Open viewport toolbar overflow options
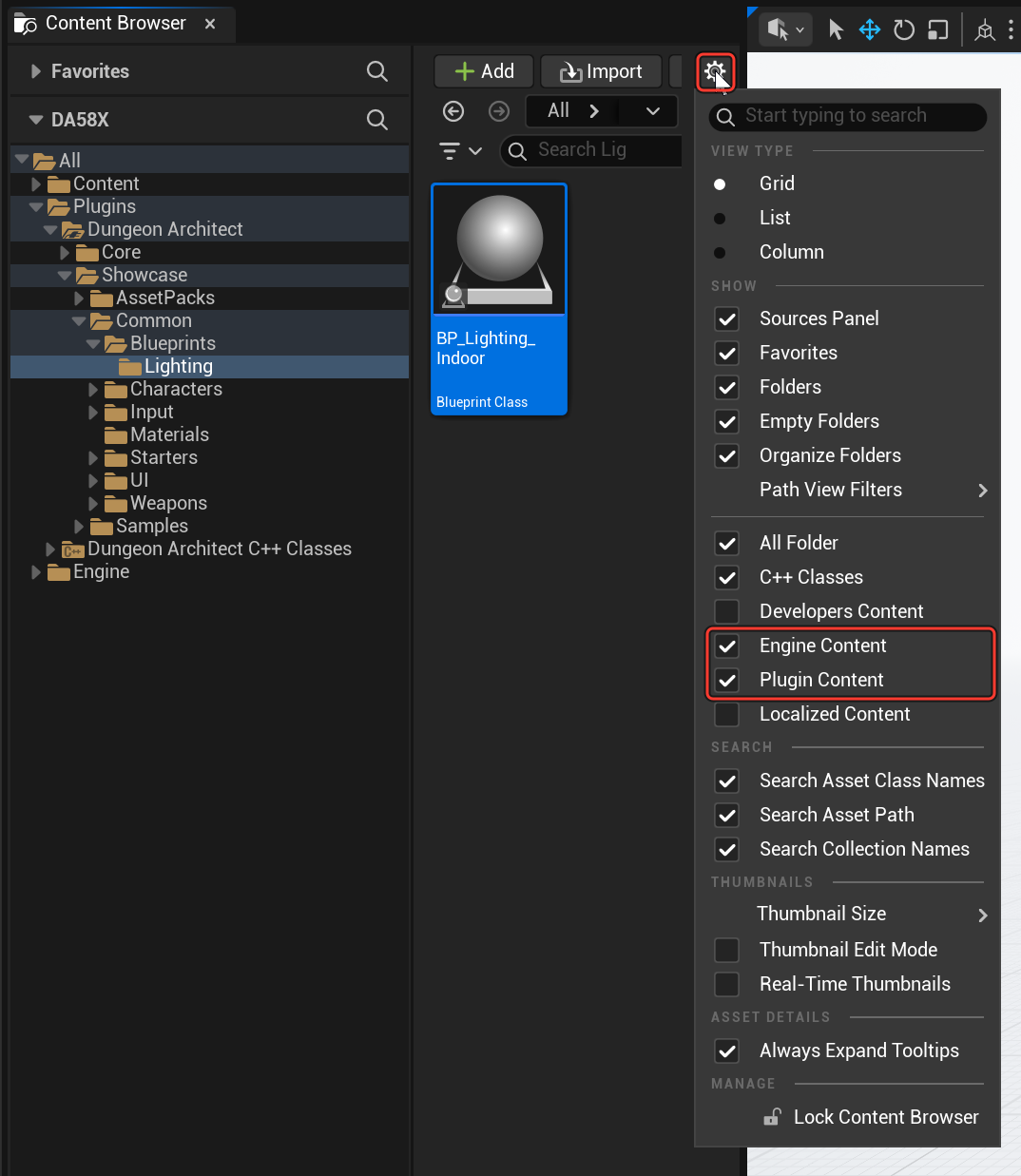 click(x=1011, y=30)
